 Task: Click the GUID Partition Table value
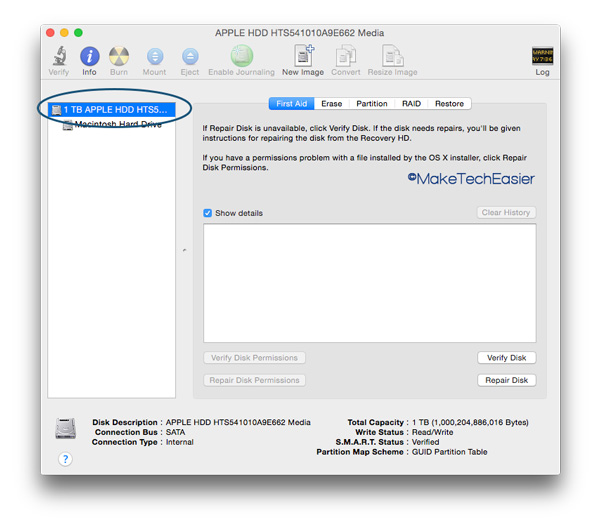(x=450, y=452)
